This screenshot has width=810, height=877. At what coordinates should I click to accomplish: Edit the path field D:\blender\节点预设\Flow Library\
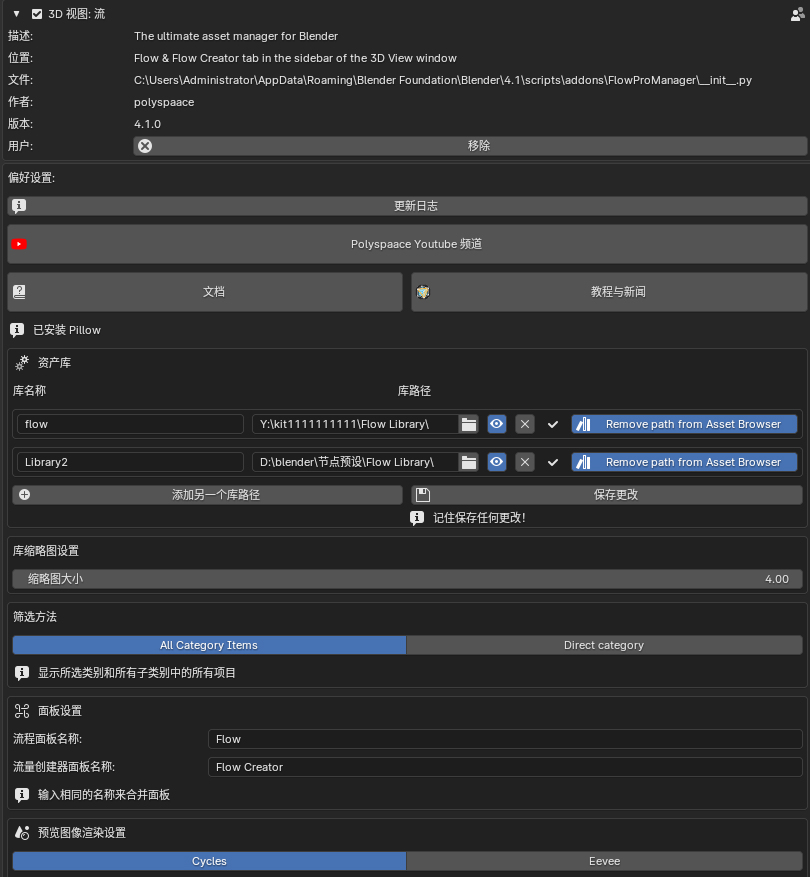coord(355,462)
